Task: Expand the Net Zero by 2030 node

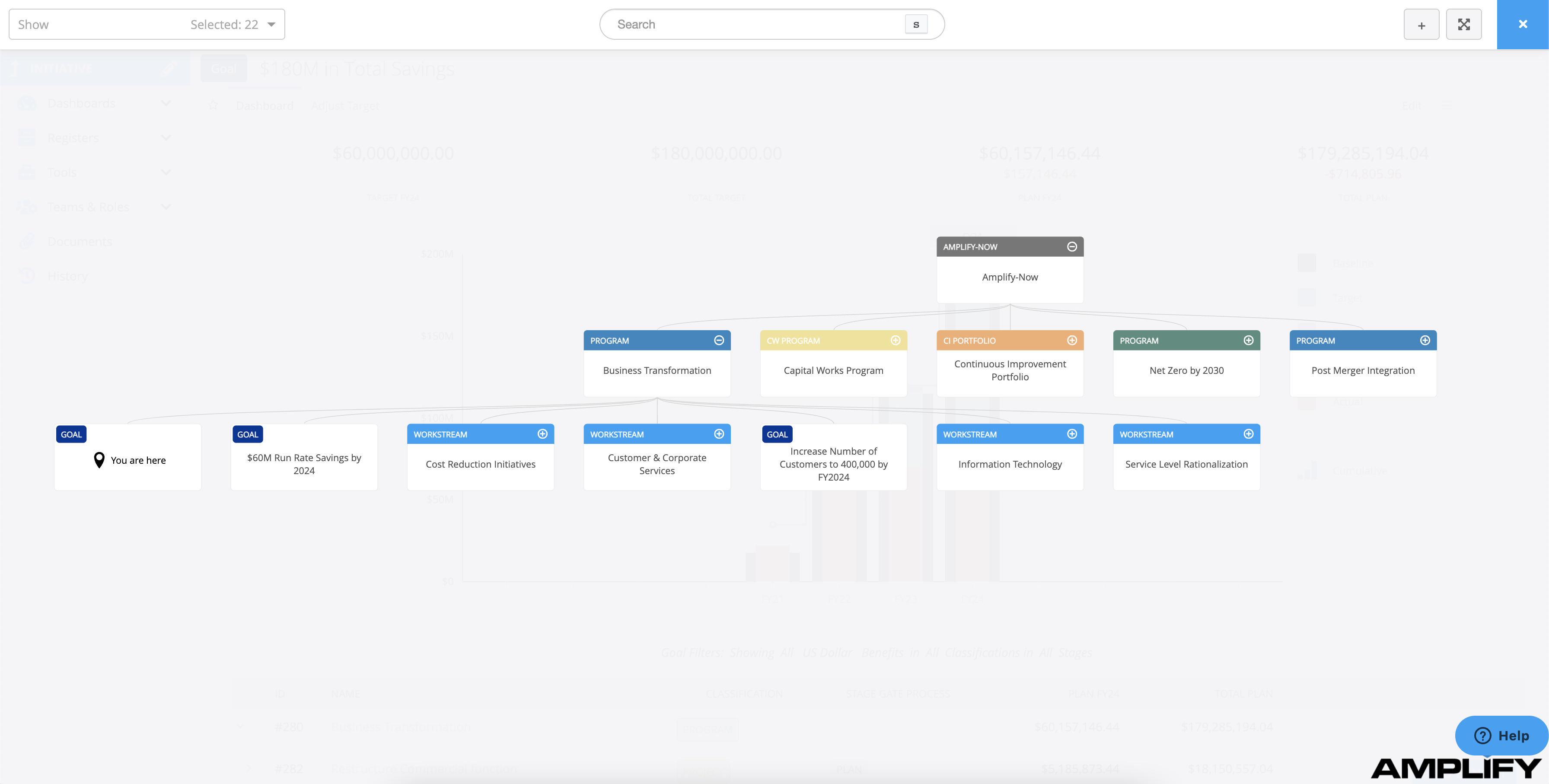Action: (1248, 340)
